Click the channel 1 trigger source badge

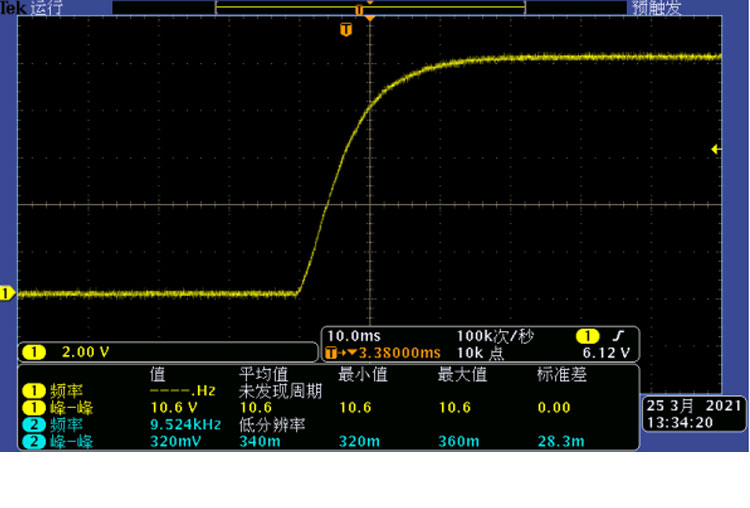coord(587,336)
